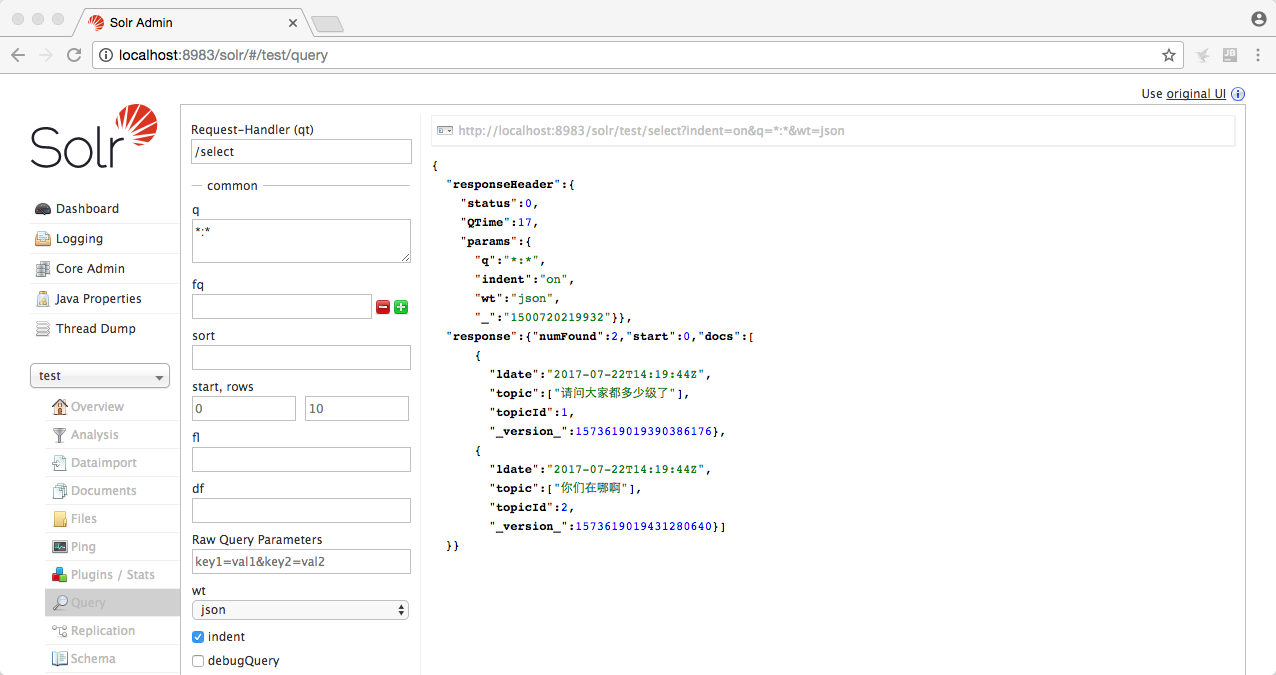Switch to the original UI link
This screenshot has height=675, width=1276.
tap(1196, 94)
